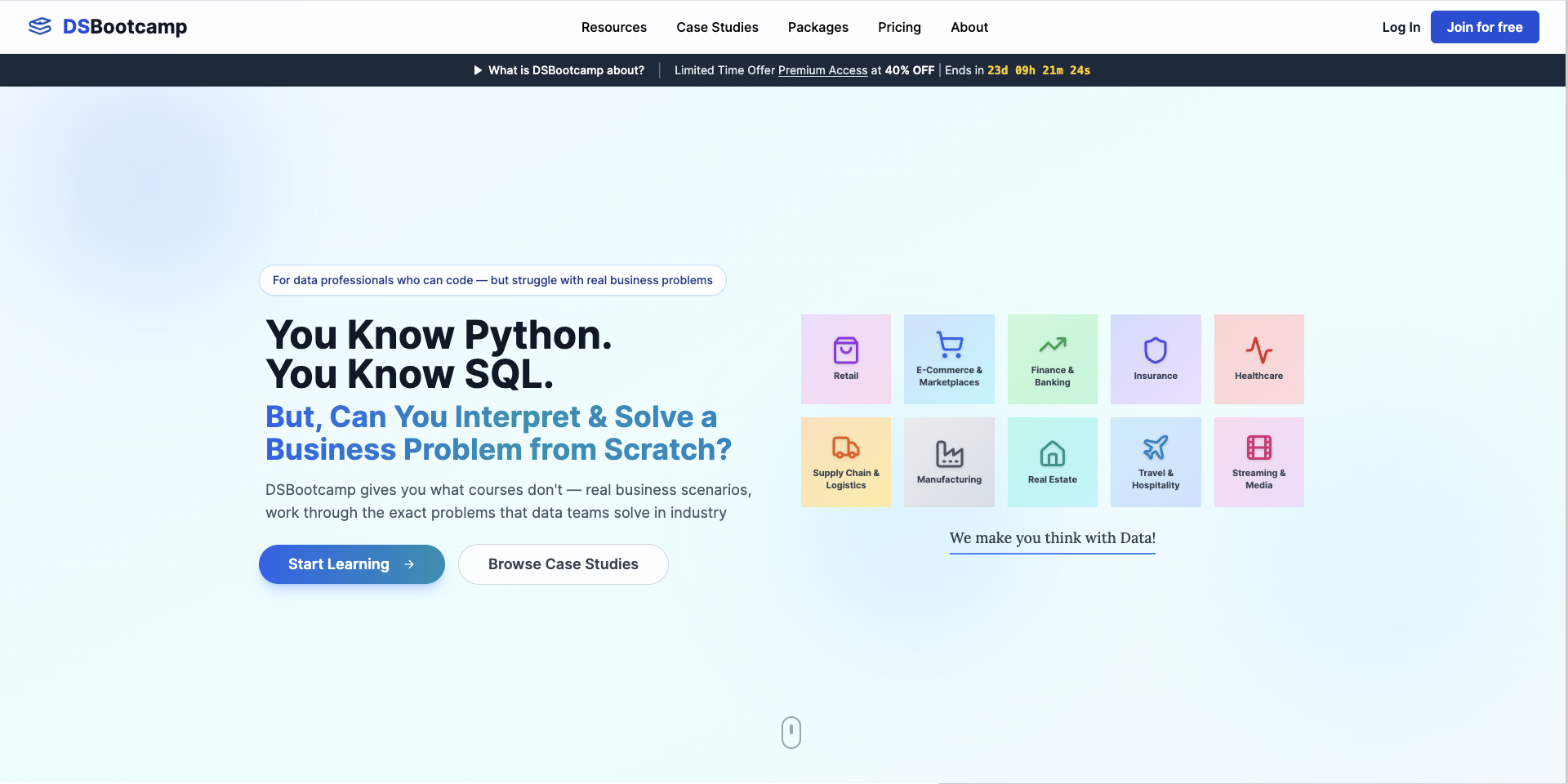Click 'Insurance' label text
Viewport: 1568px width, 784px height.
click(1156, 376)
